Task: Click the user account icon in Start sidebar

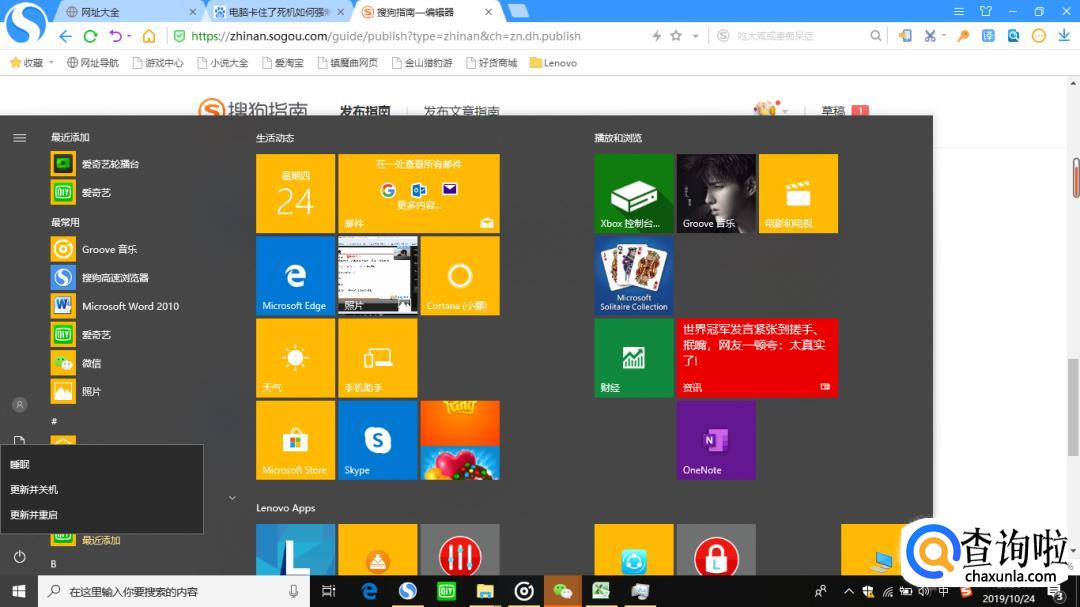Action: (19, 405)
